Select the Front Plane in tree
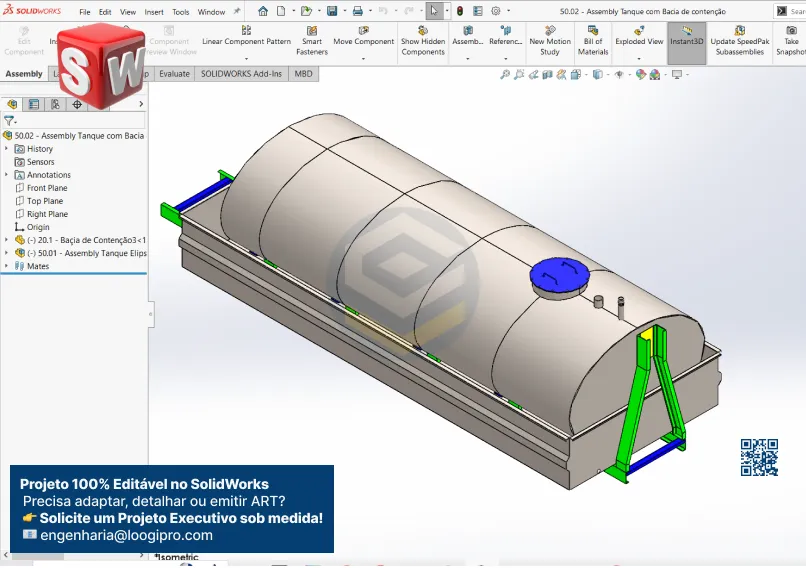The width and height of the screenshot is (806, 568). (46, 188)
